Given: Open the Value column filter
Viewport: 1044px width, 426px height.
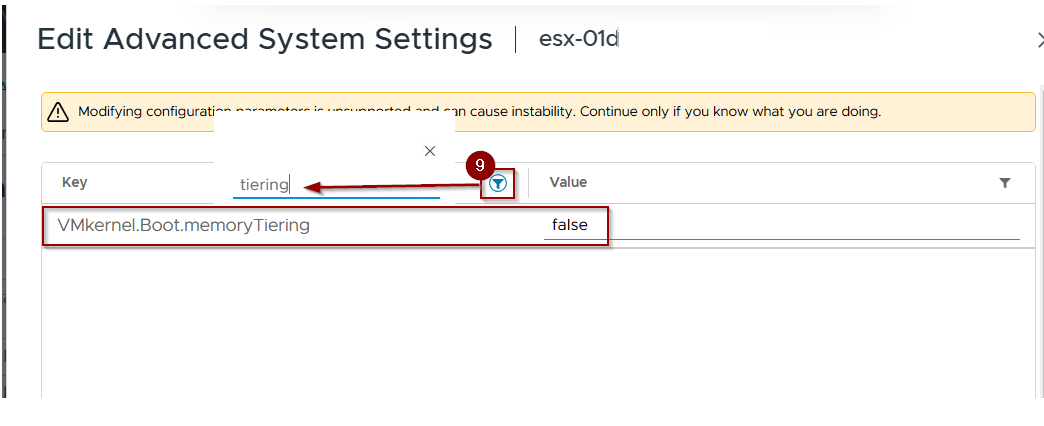Looking at the screenshot, I should (1005, 183).
